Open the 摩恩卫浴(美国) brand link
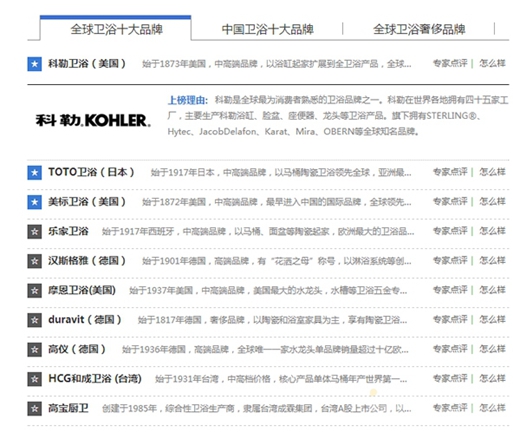This screenshot has height=439, width=520. click(x=82, y=290)
